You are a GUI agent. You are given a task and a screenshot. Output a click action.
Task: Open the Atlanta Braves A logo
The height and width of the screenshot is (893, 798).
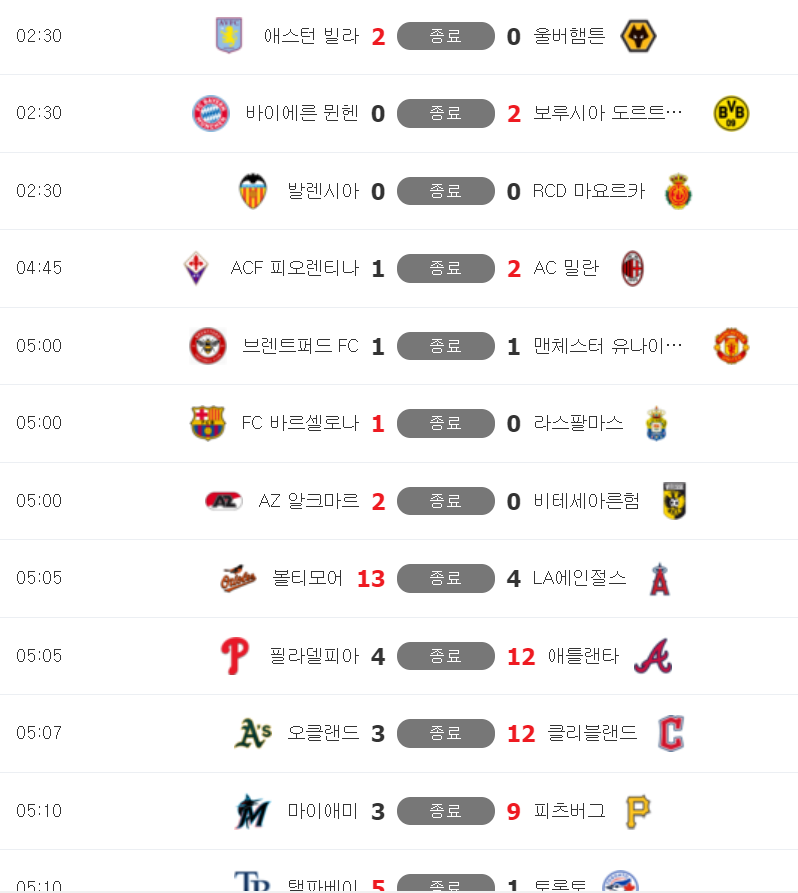click(653, 656)
